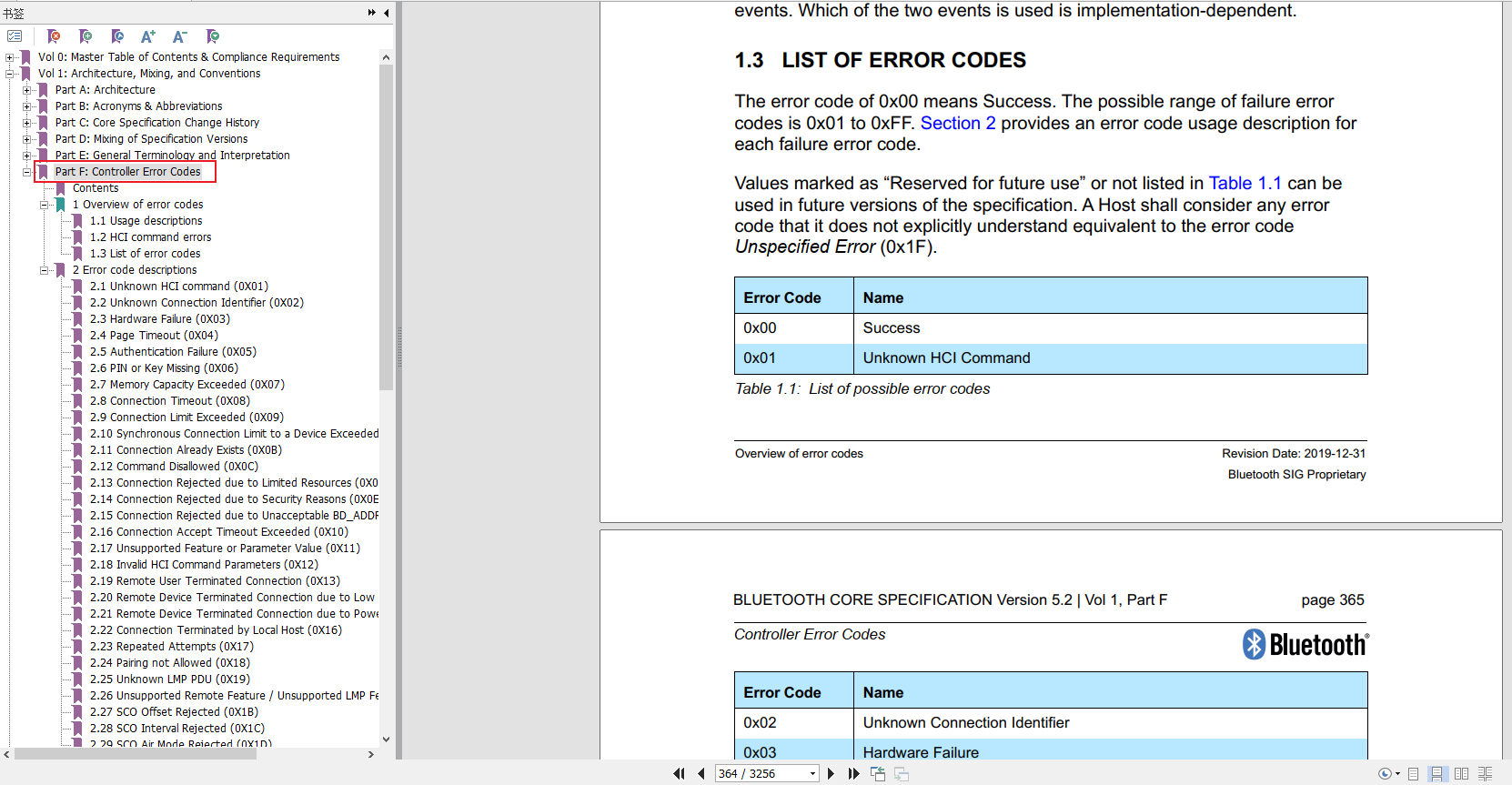Screen dimensions: 1512x785
Task: Click the add new bookmark icon
Action: [86, 36]
